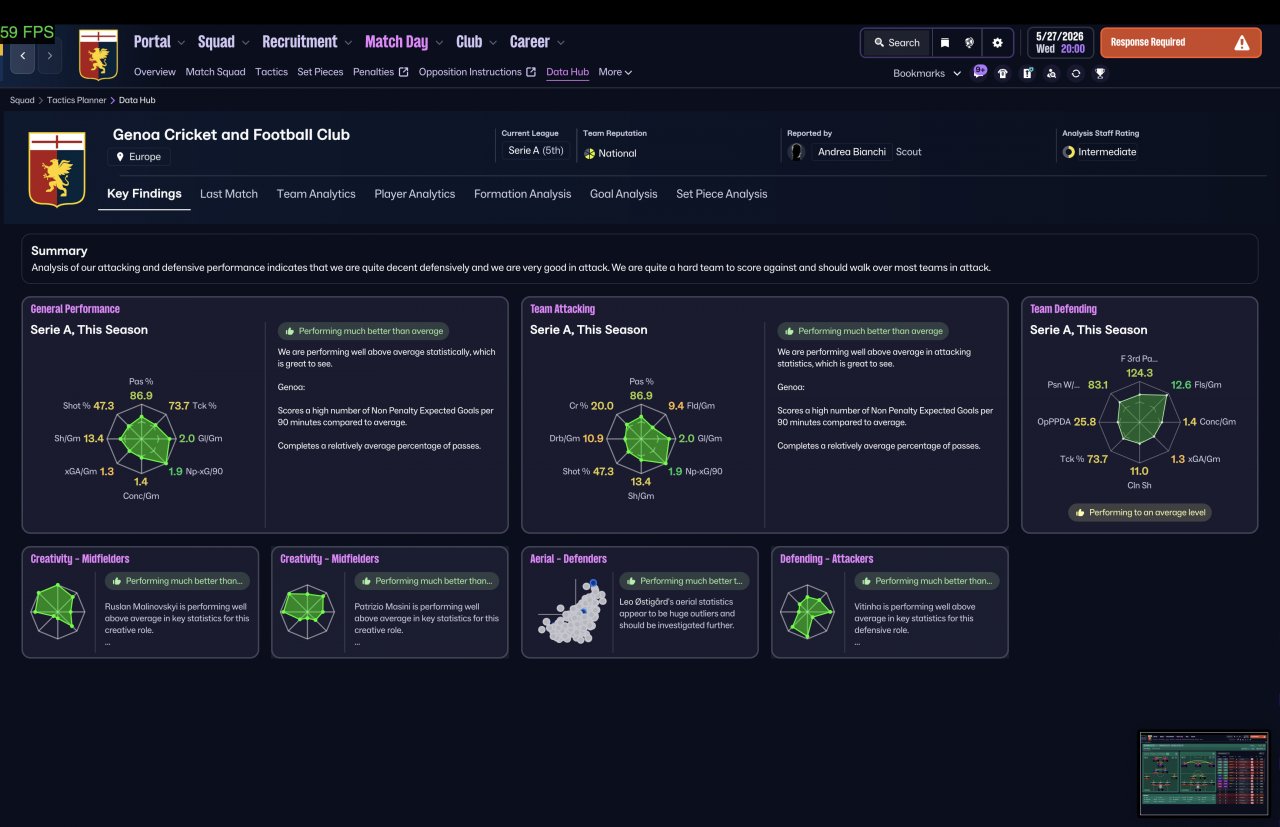Click Andrea Bianchi's portrait avatar
This screenshot has width=1280, height=827.
797,152
